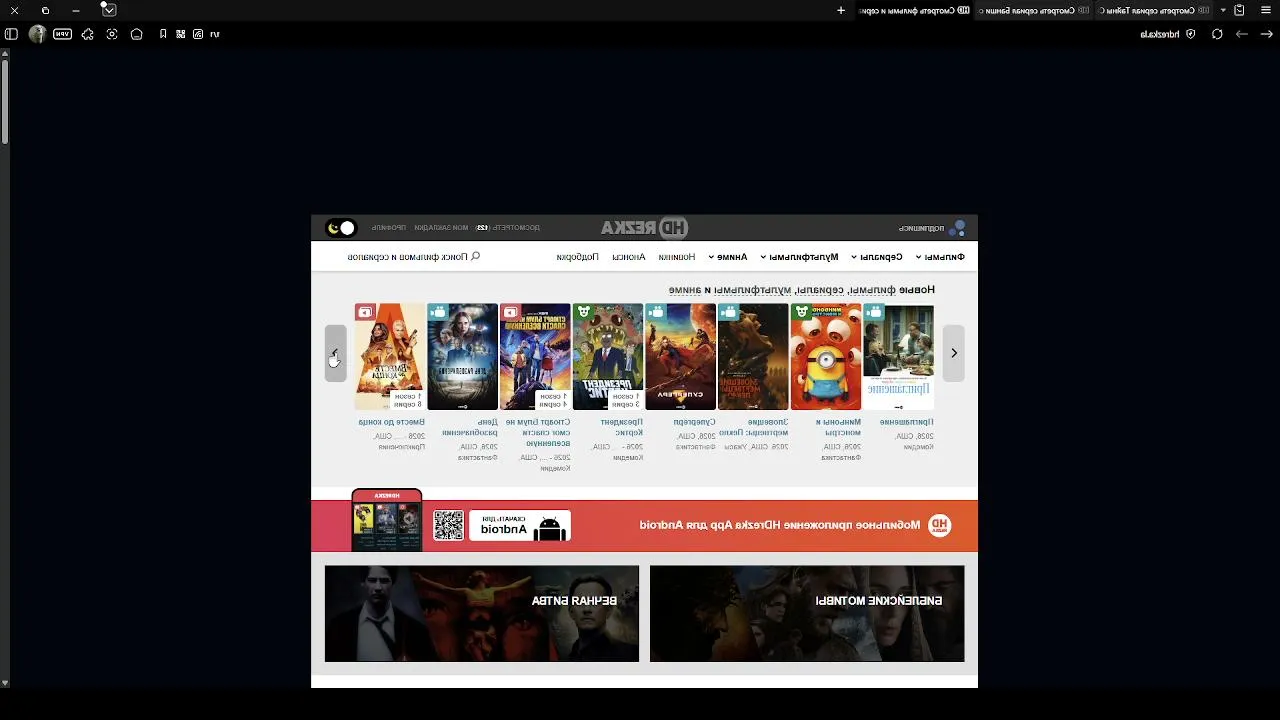Click the carousel arrow beside Приглашение poster

[x=954, y=353]
